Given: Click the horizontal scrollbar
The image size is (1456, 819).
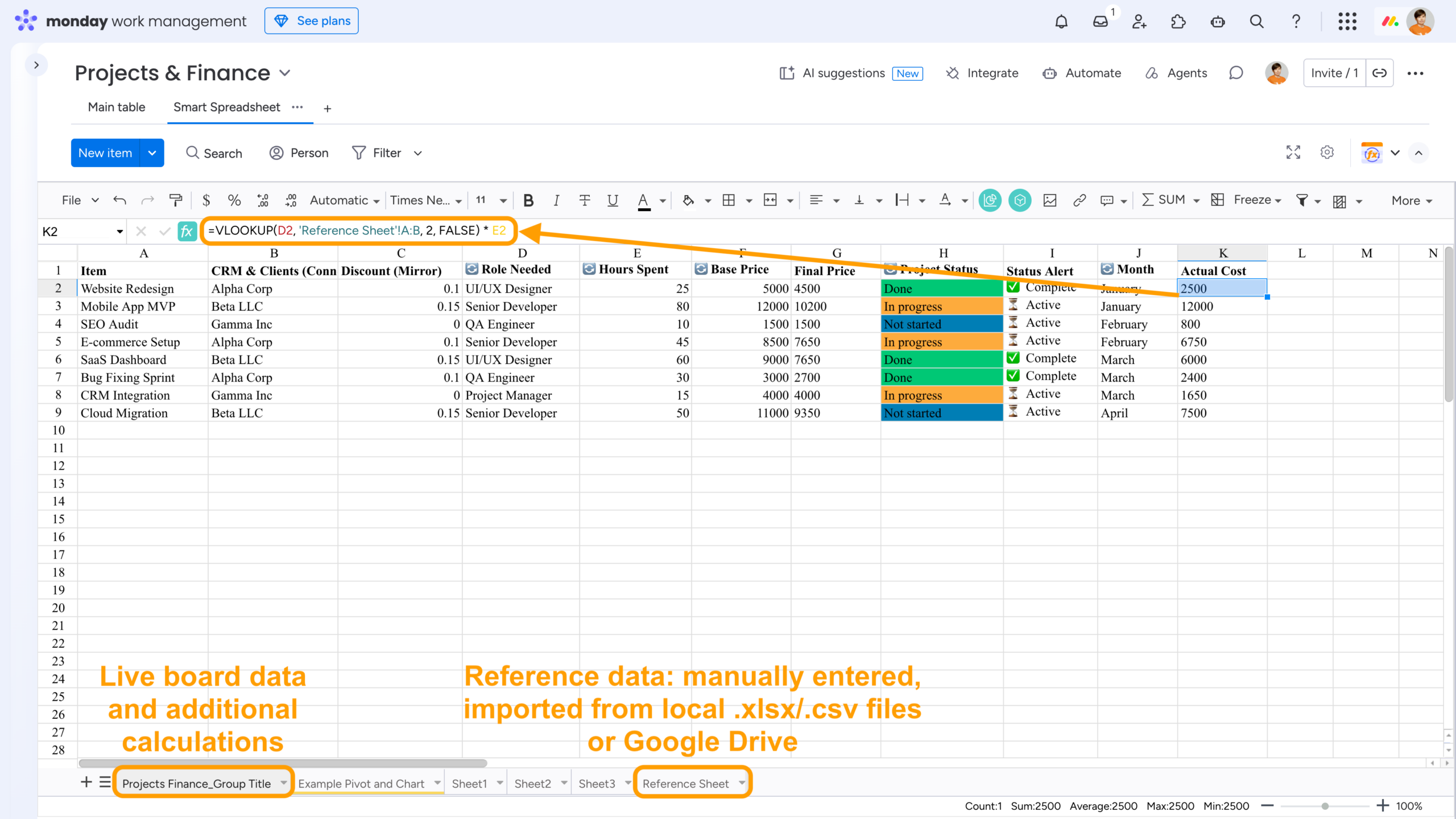Looking at the screenshot, I should [283, 763].
